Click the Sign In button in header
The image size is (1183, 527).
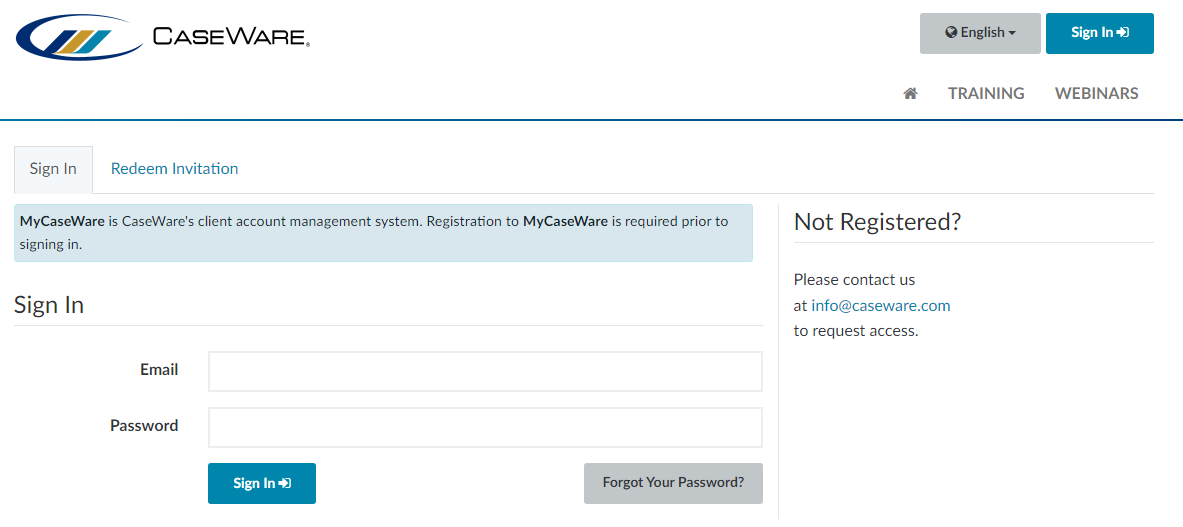click(x=1099, y=33)
